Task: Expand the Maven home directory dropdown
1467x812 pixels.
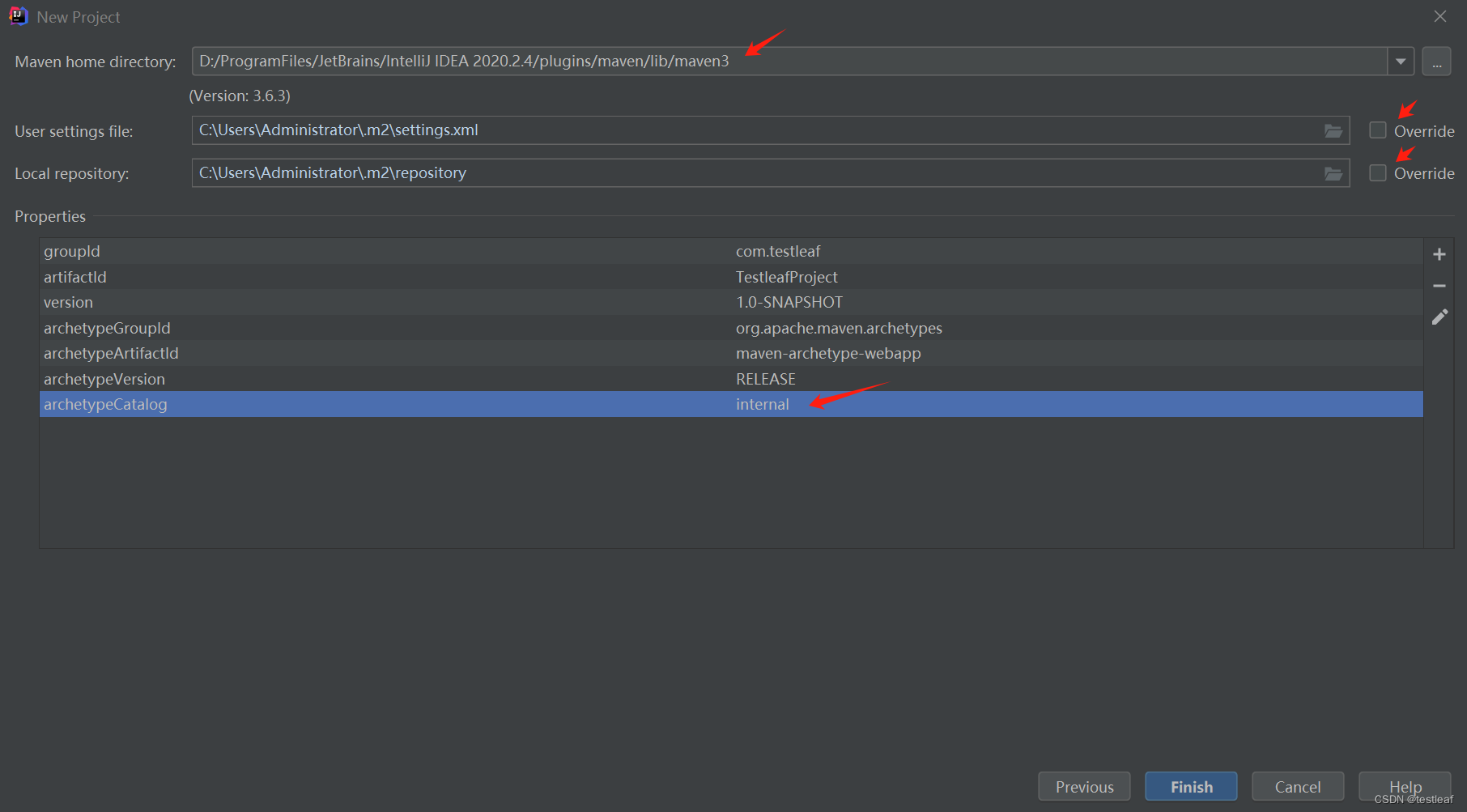Action: coord(1401,62)
